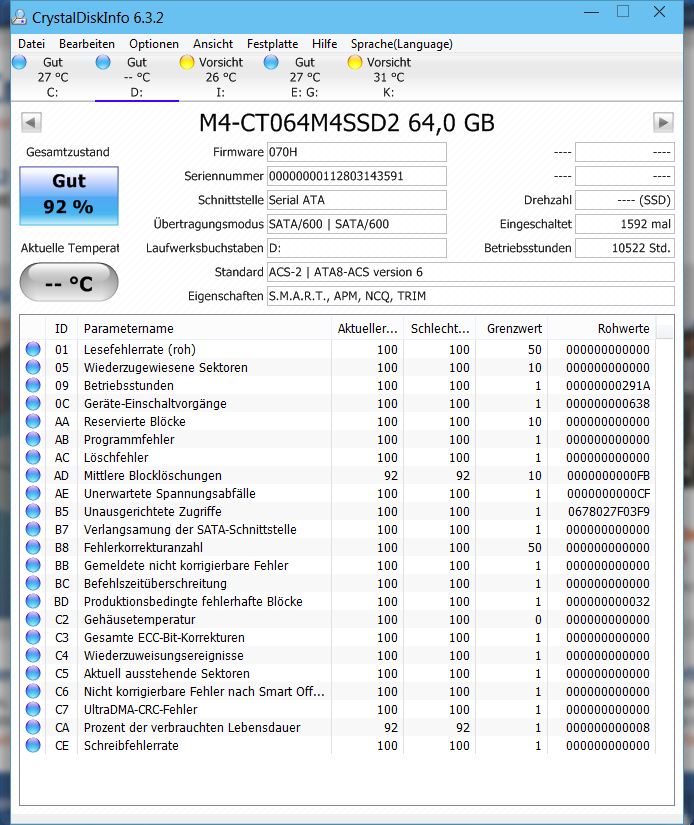694x825 pixels.
Task: Click status icon of Gesamte ECC-Bit-Korrekturen row
Action: pos(33,637)
